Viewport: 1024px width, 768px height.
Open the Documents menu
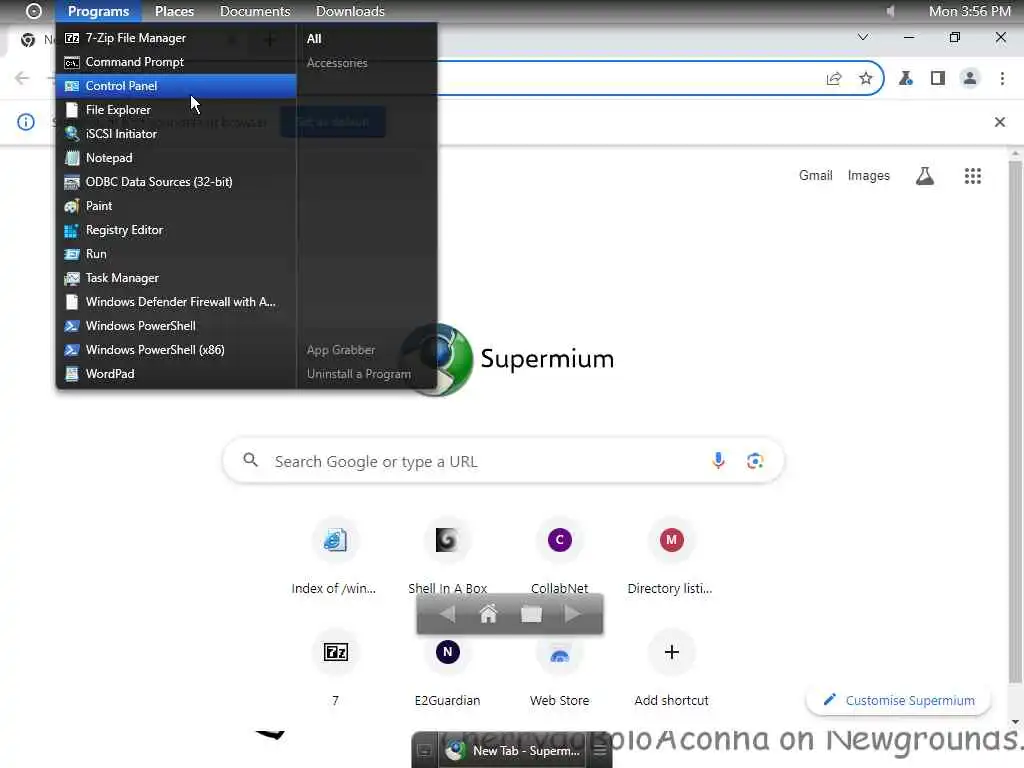(255, 11)
